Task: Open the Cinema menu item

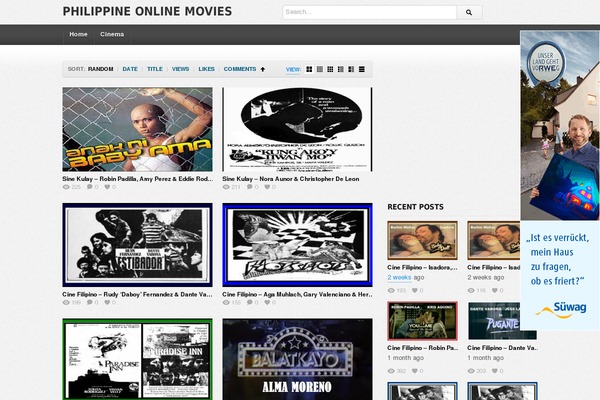Action: (112, 34)
